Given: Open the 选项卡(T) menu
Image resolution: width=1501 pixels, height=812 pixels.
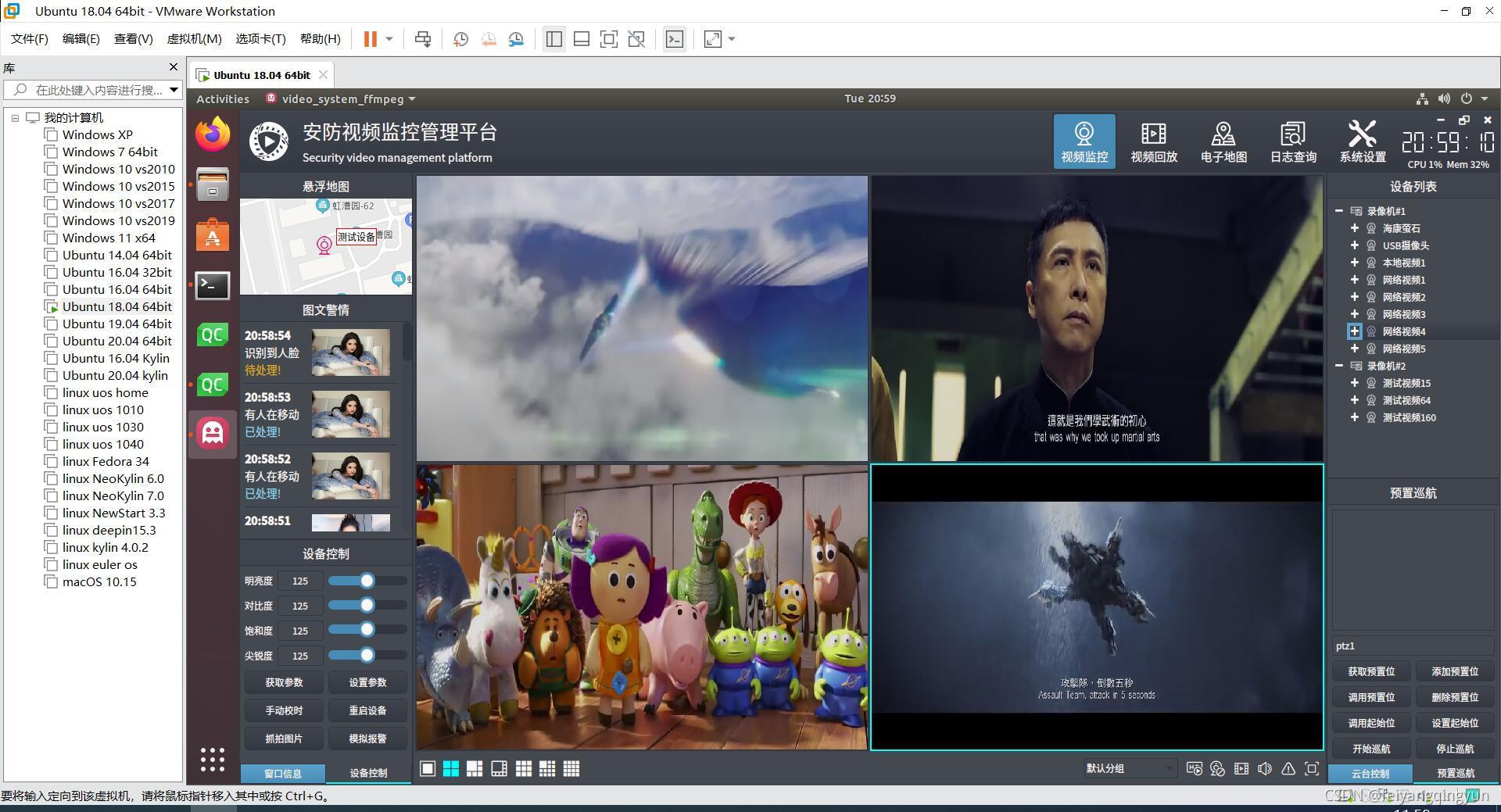Looking at the screenshot, I should 261,39.
